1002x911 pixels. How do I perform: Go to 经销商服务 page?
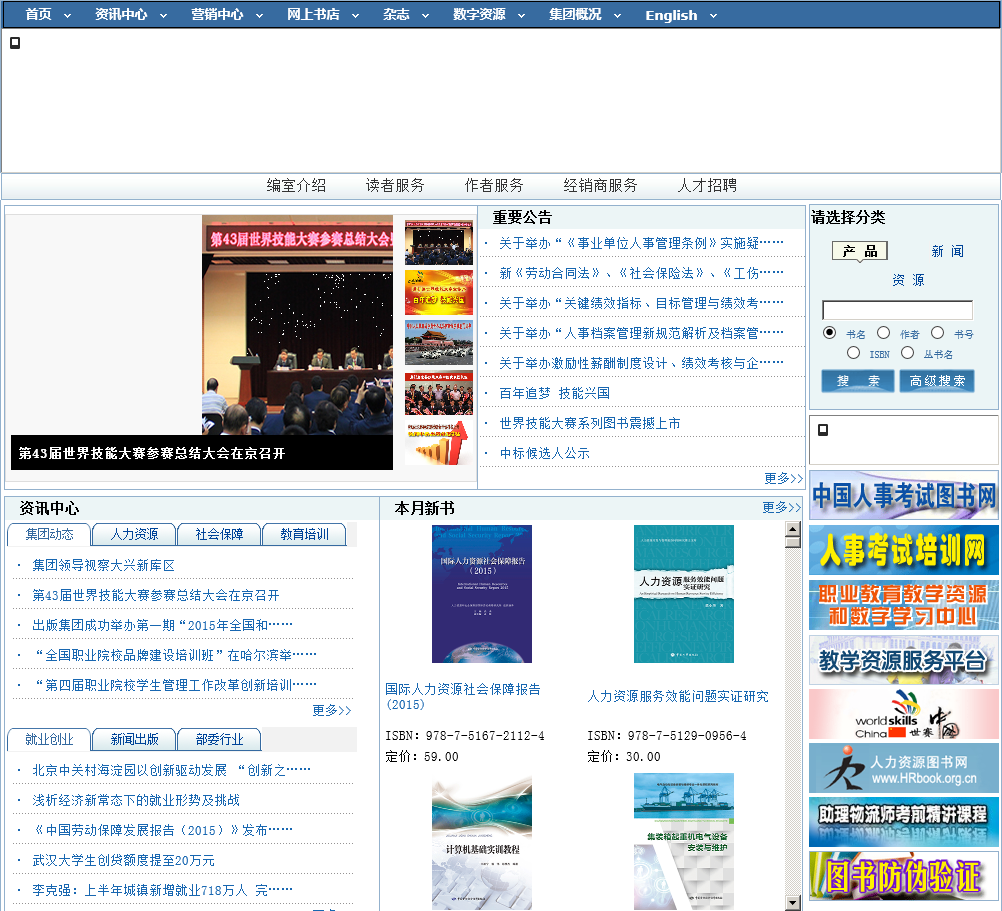coord(601,185)
